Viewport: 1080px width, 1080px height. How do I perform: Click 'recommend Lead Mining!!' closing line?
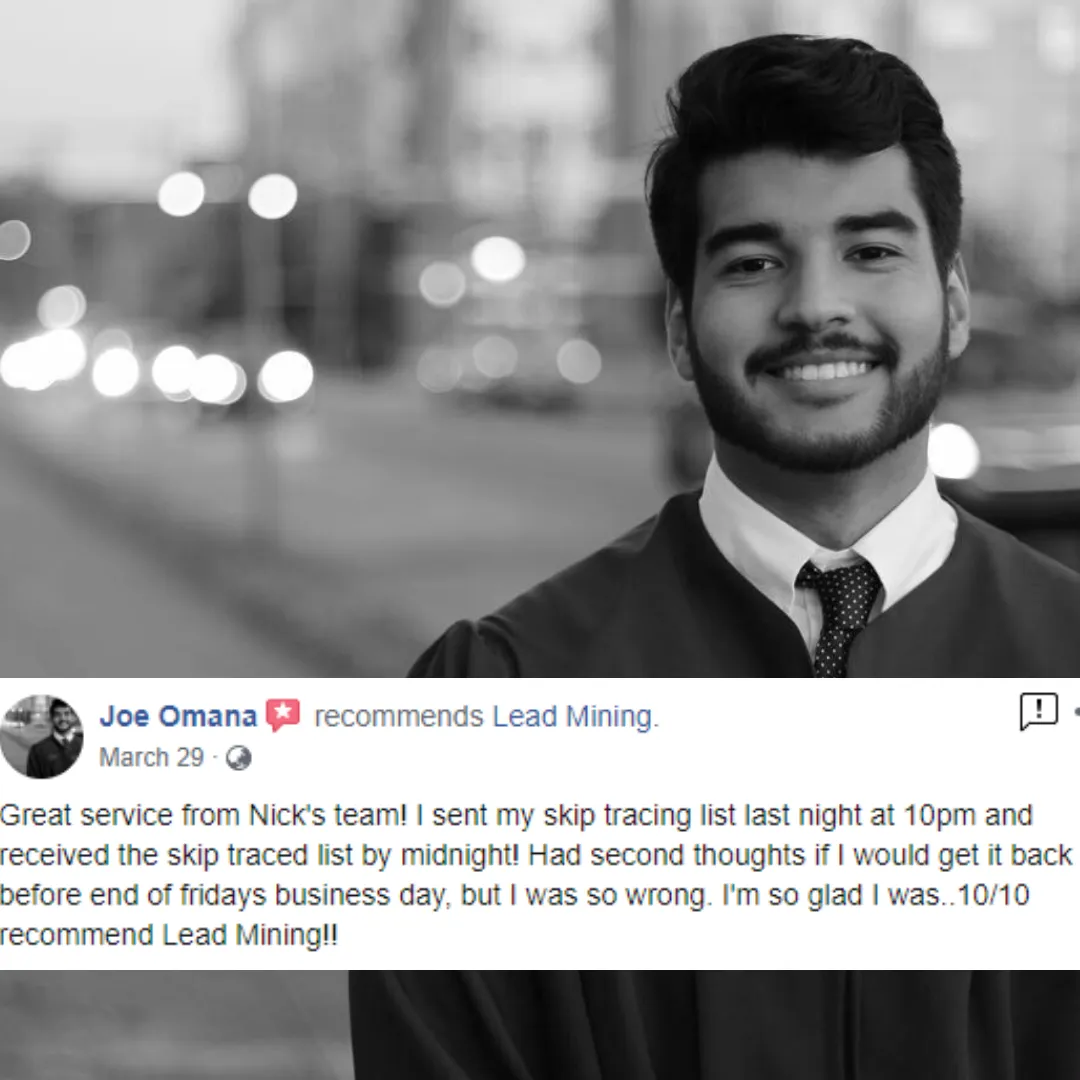tap(169, 935)
